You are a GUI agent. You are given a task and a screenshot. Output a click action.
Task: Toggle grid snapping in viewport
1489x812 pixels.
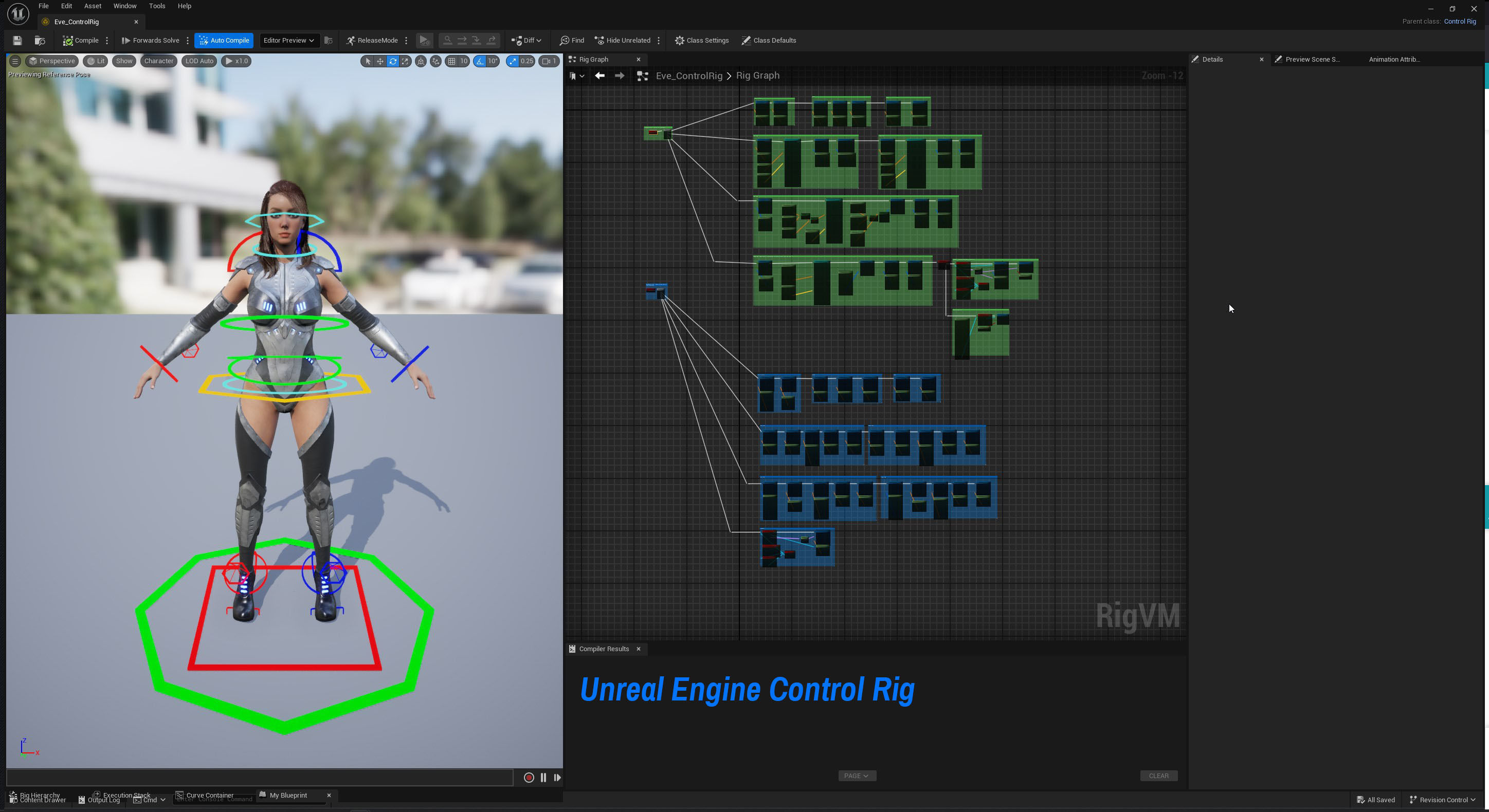pyautogui.click(x=451, y=61)
